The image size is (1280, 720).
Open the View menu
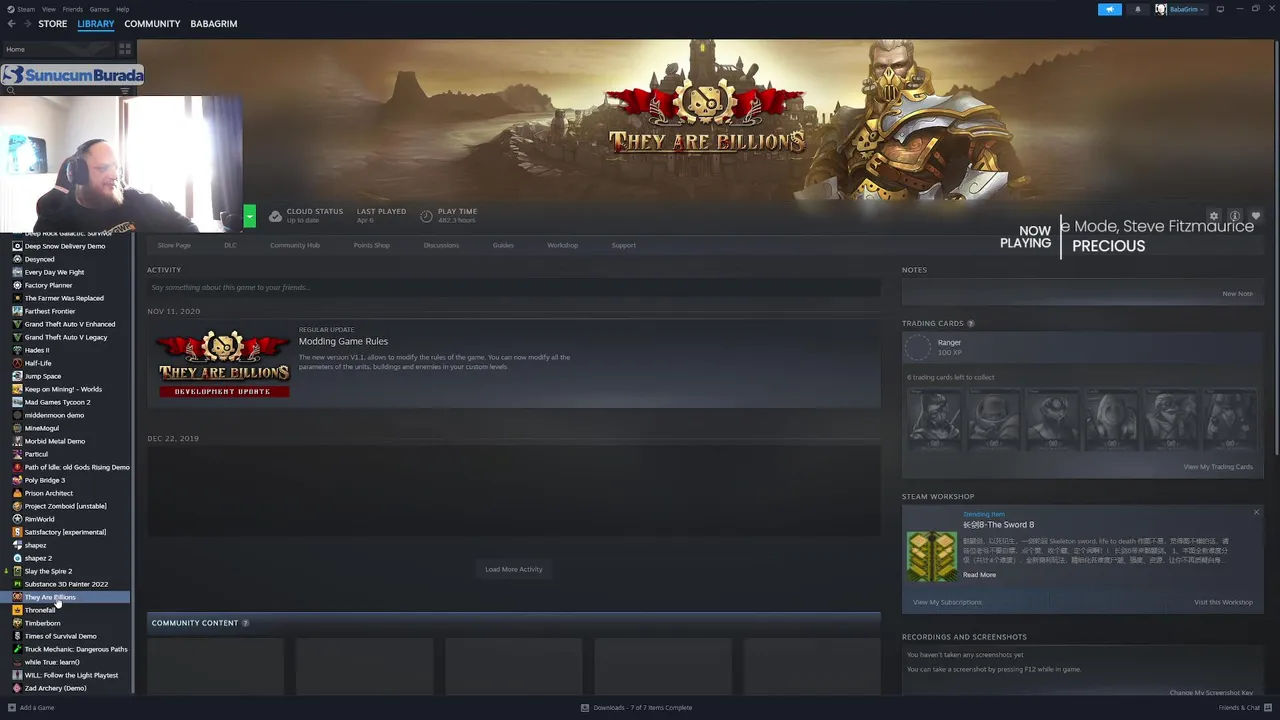49,9
